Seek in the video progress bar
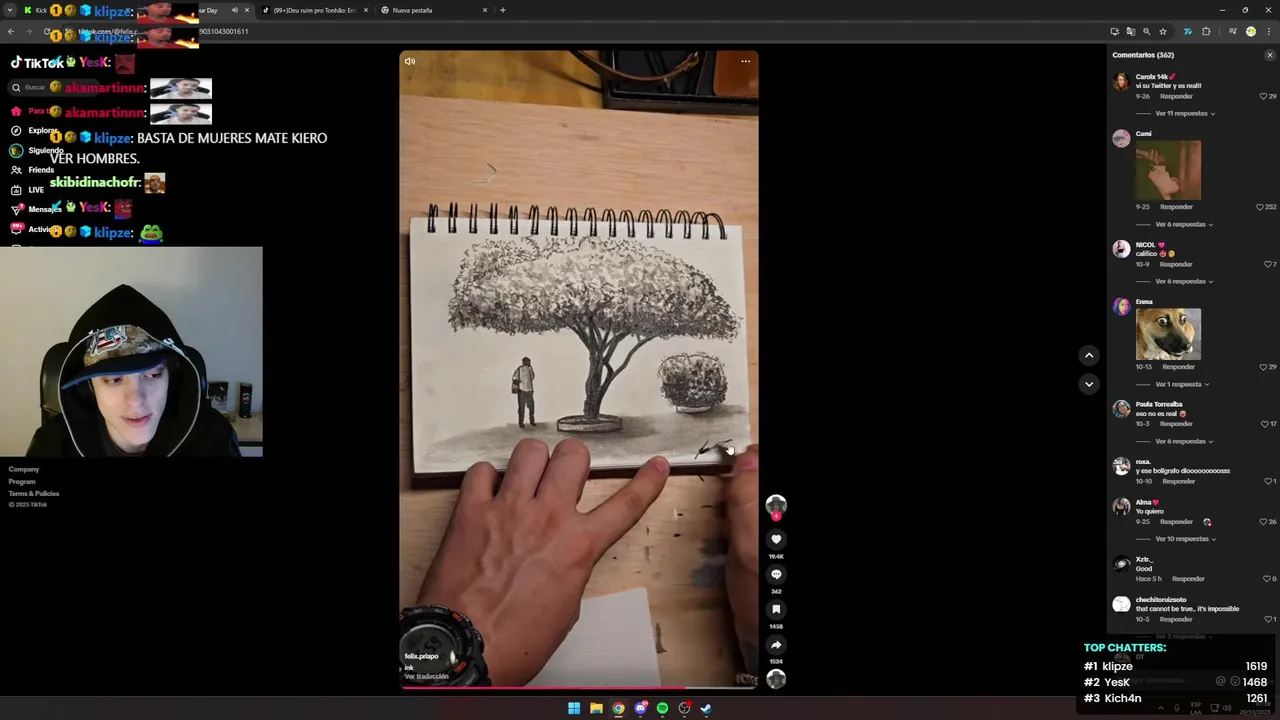 pyautogui.click(x=578, y=687)
